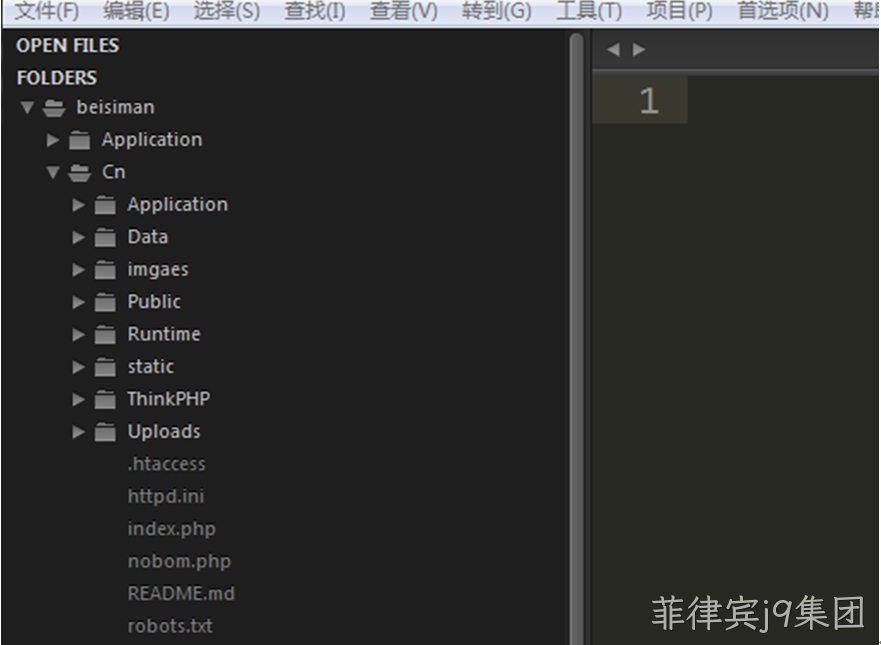Click the Cn open folder icon

pos(79,172)
